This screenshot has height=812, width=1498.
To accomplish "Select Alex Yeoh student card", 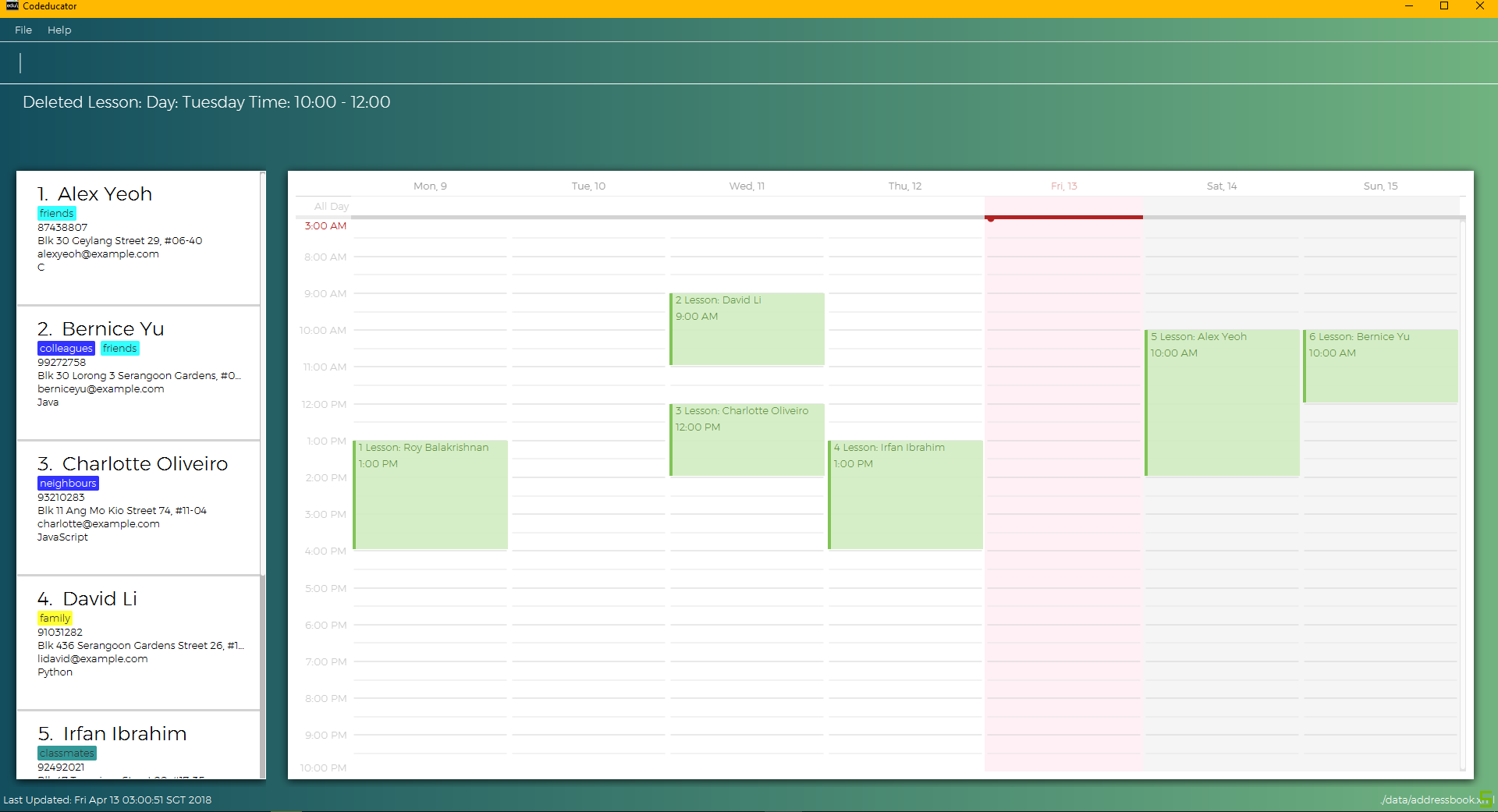I will (x=138, y=238).
